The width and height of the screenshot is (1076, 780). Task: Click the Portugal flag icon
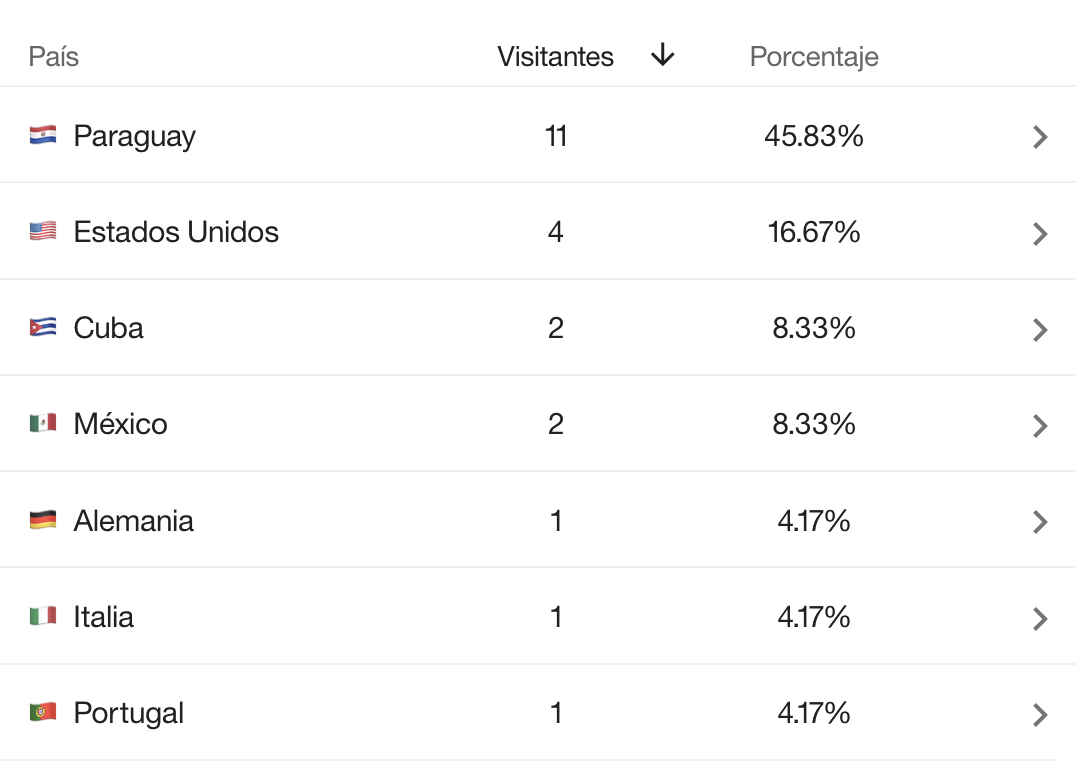click(x=43, y=713)
